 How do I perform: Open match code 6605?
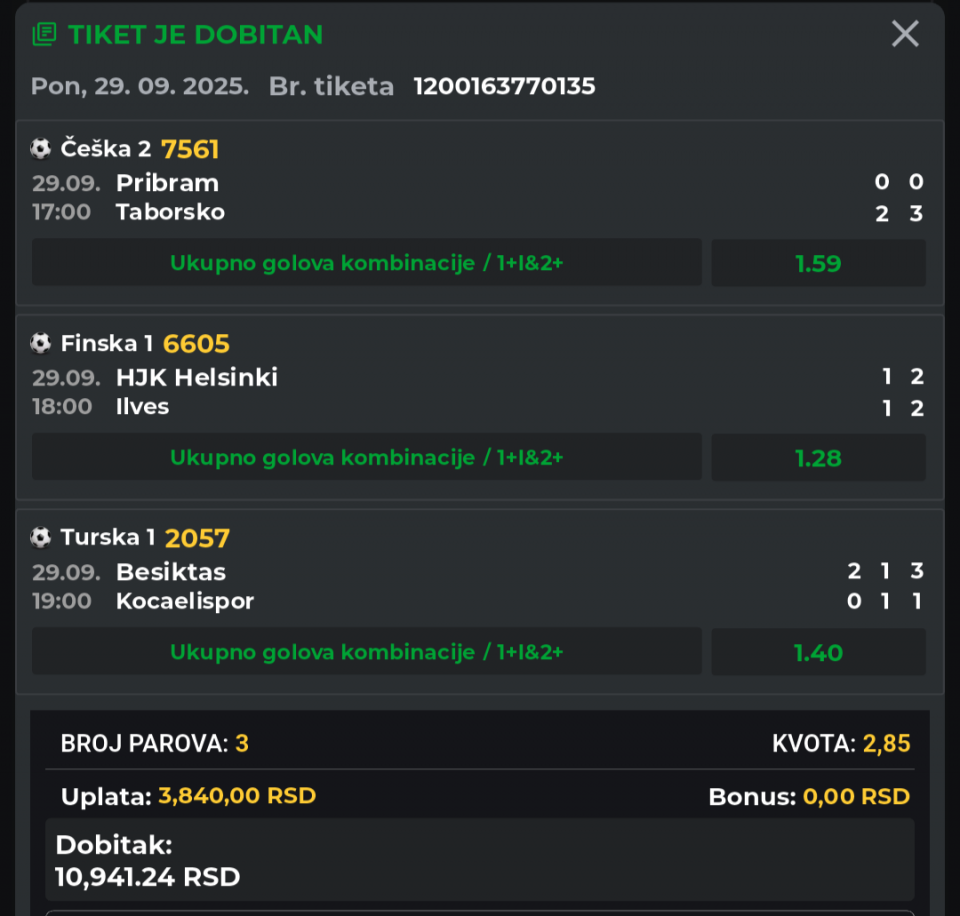196,344
